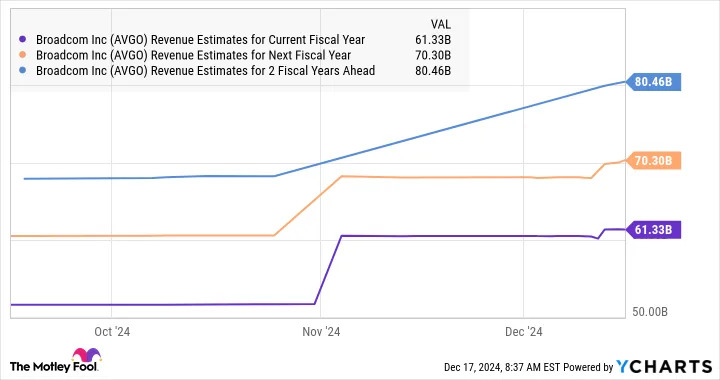Screen dimensions: 720x380
Task: Open The Motley Fool logo text
Action: [53, 367]
